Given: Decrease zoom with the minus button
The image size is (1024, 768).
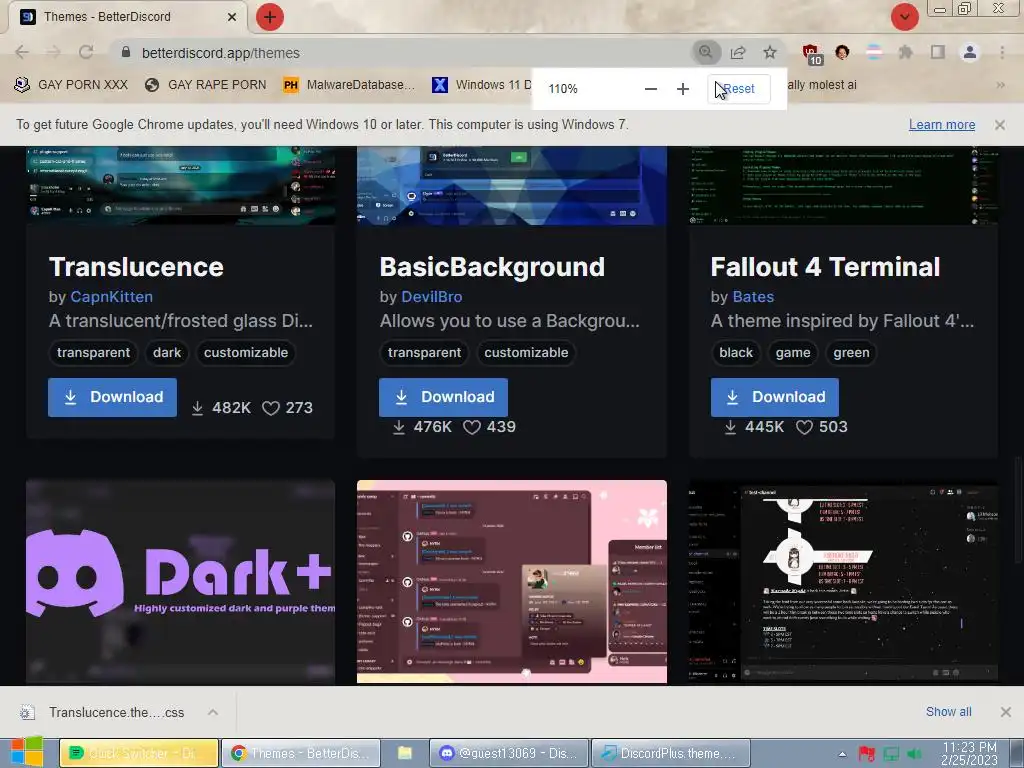Looking at the screenshot, I should 650,89.
